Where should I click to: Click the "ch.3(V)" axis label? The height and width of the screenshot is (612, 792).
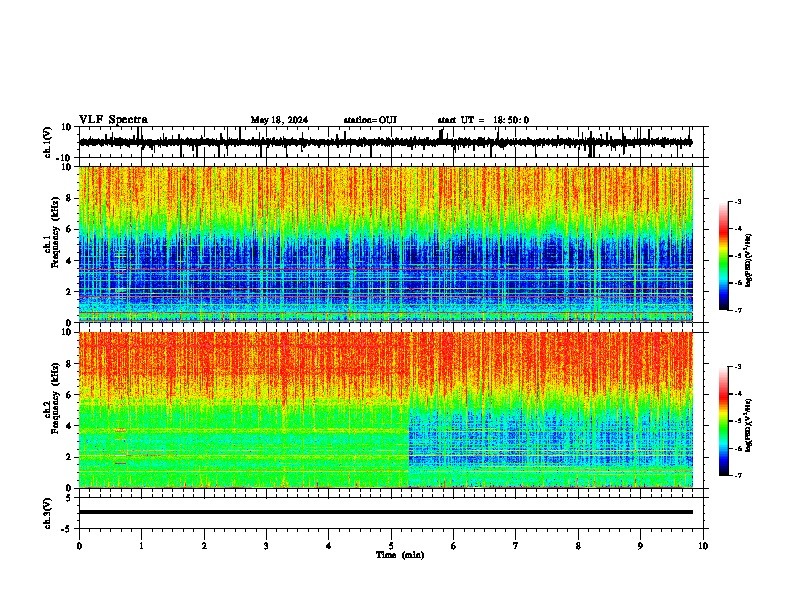[48, 513]
